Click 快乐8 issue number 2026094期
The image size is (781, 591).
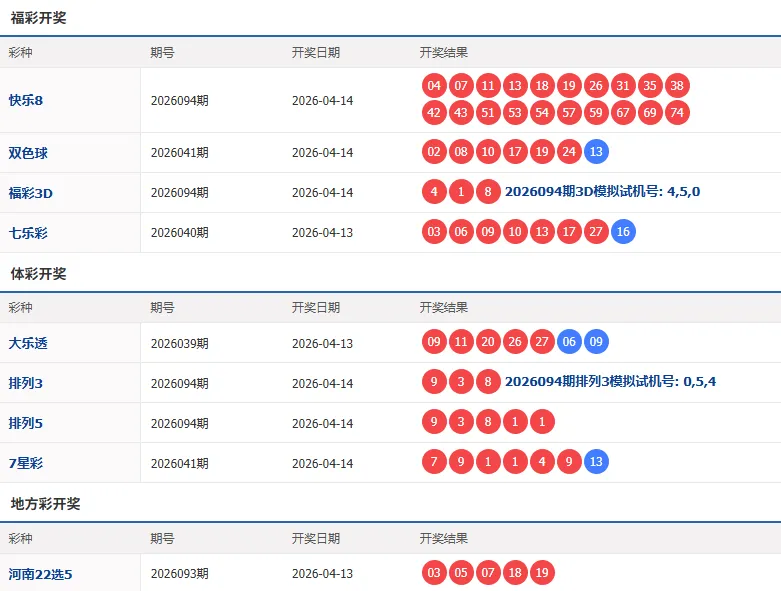click(180, 101)
